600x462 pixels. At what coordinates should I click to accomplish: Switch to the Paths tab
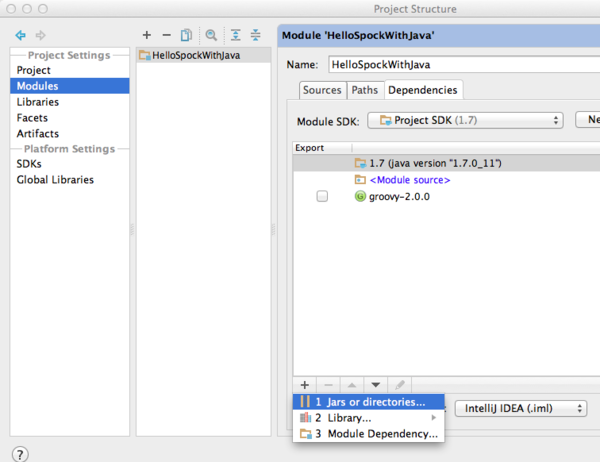(x=365, y=90)
